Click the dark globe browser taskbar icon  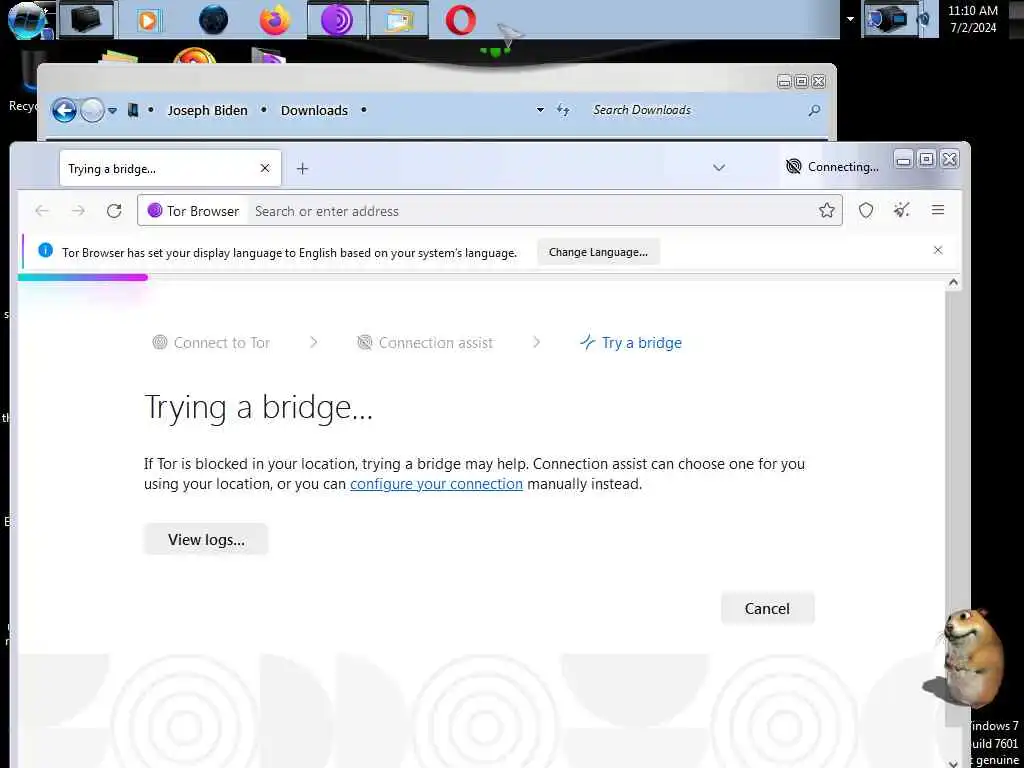(x=214, y=20)
